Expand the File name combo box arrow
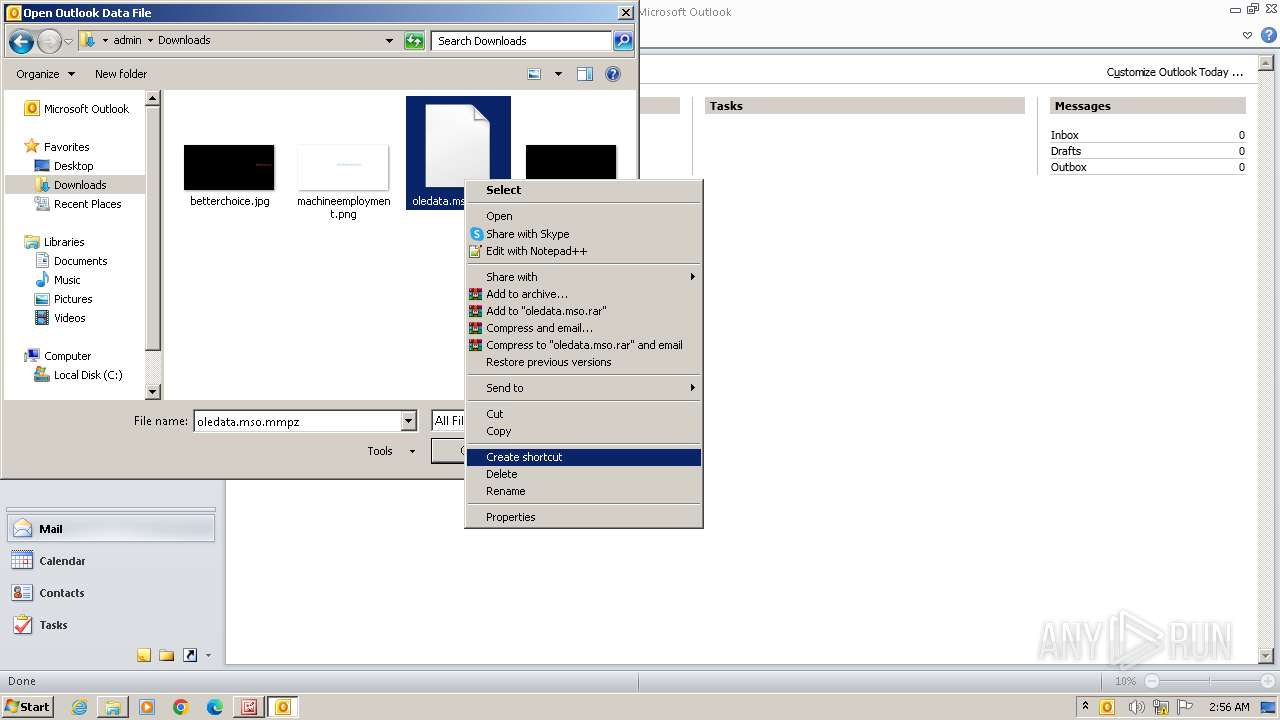The height and width of the screenshot is (720, 1280). [408, 421]
